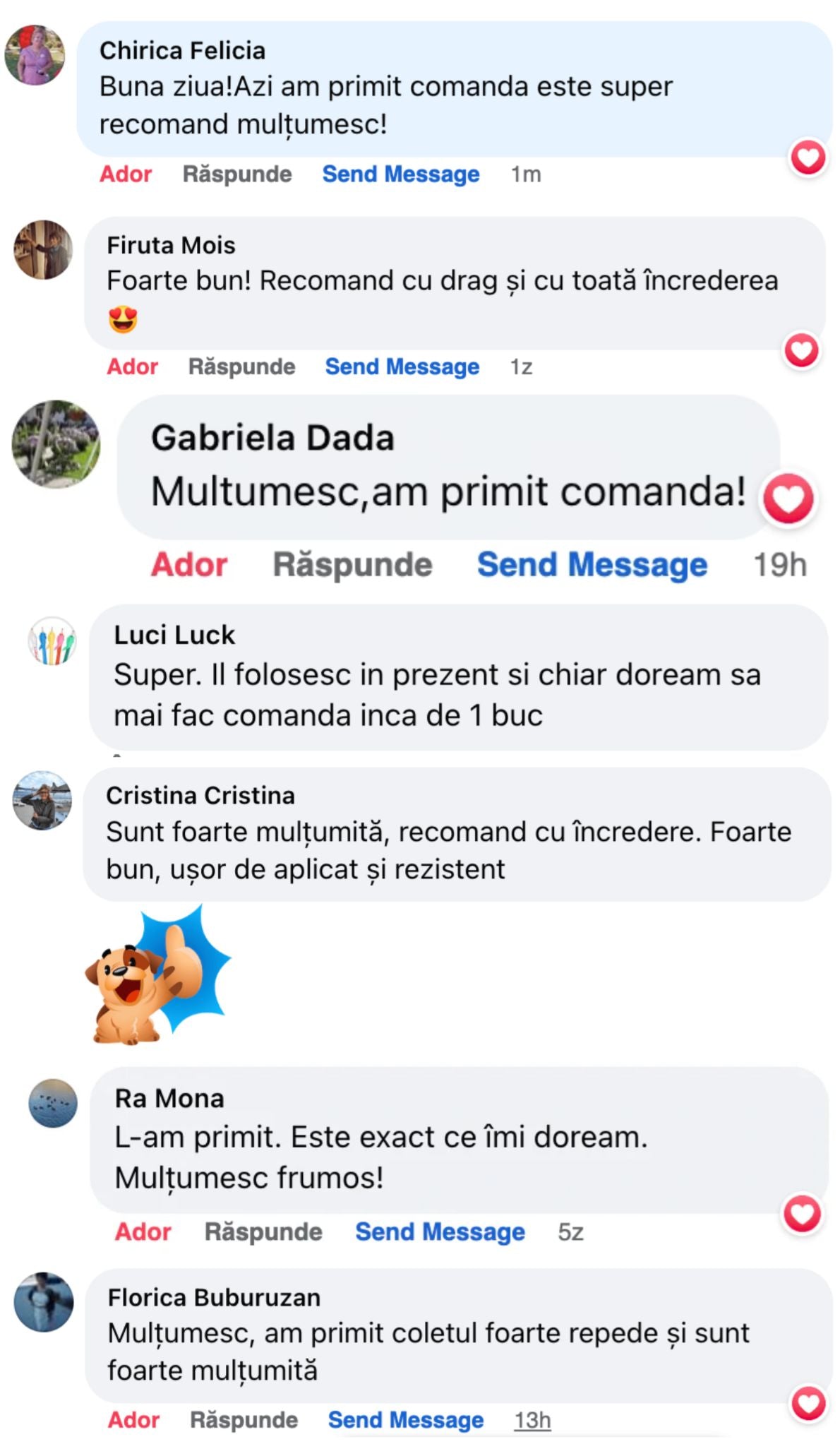This screenshot has height=1444, width=840.
Task: Toggle Ador under Chirica Felicia's comment
Action: (x=126, y=174)
